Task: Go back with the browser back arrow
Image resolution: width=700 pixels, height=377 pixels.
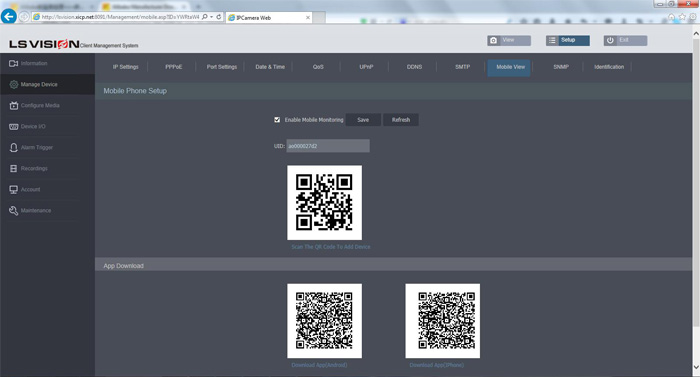Action: [8, 17]
